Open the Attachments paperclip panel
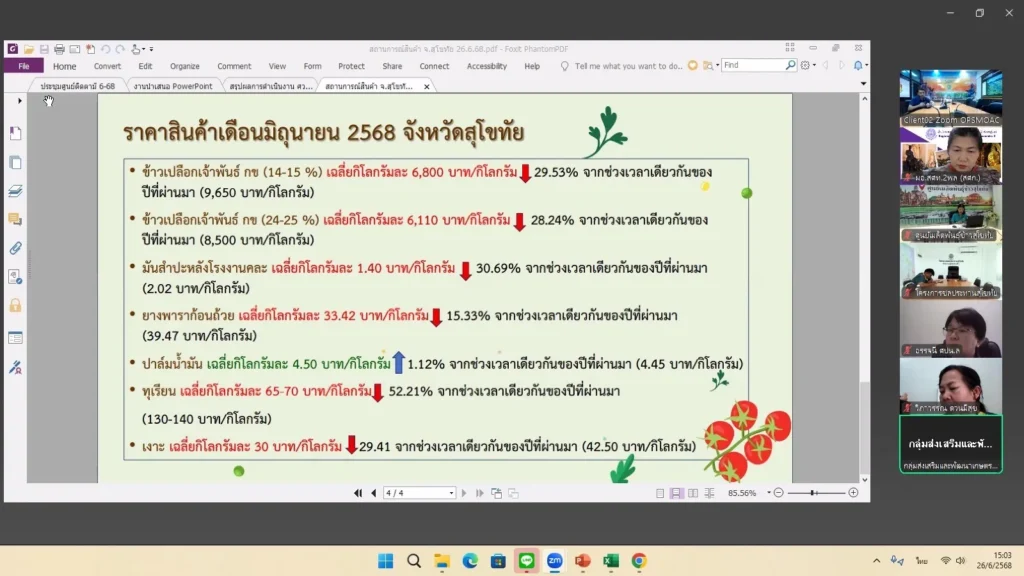The image size is (1024, 576). click(16, 248)
